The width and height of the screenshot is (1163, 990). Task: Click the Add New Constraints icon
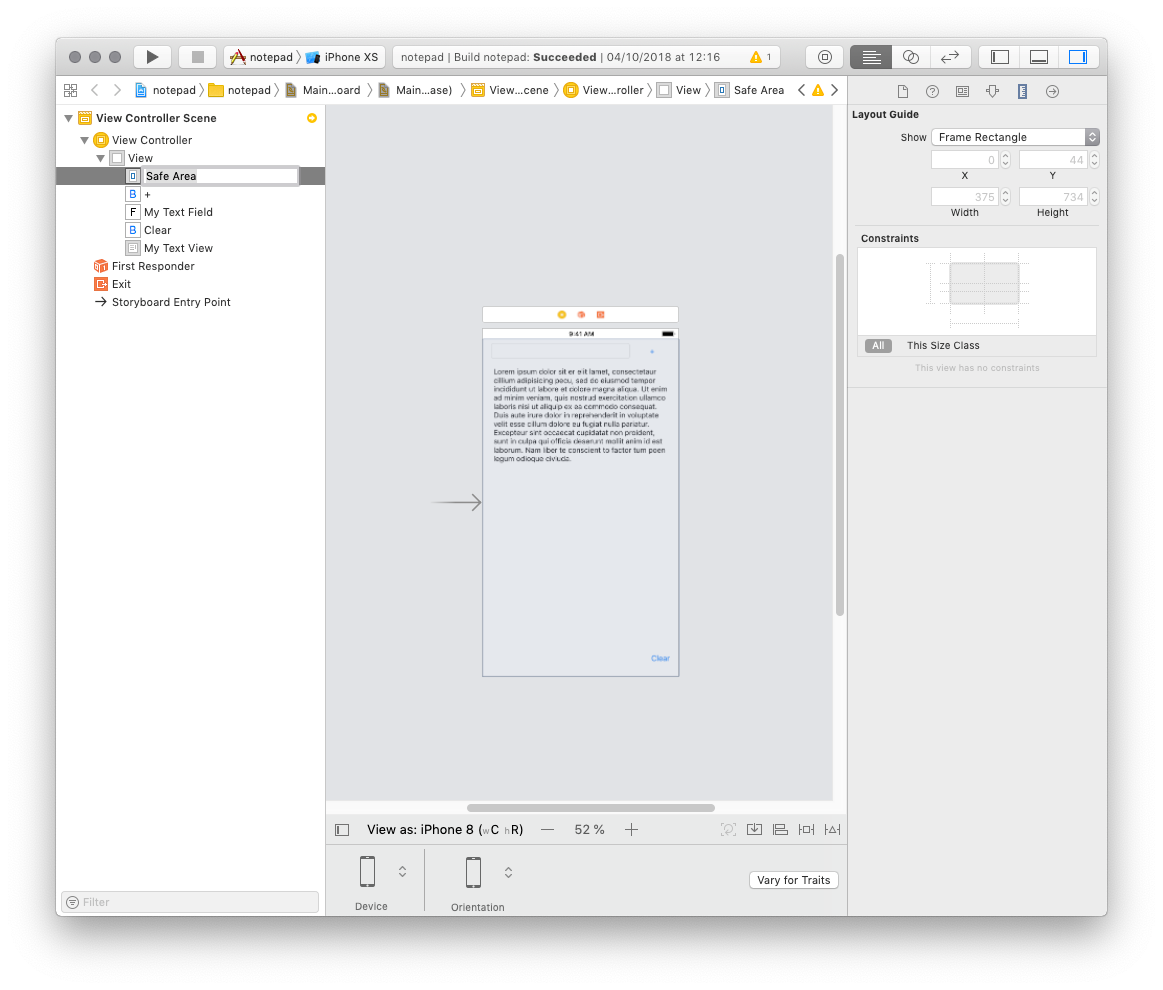point(806,829)
